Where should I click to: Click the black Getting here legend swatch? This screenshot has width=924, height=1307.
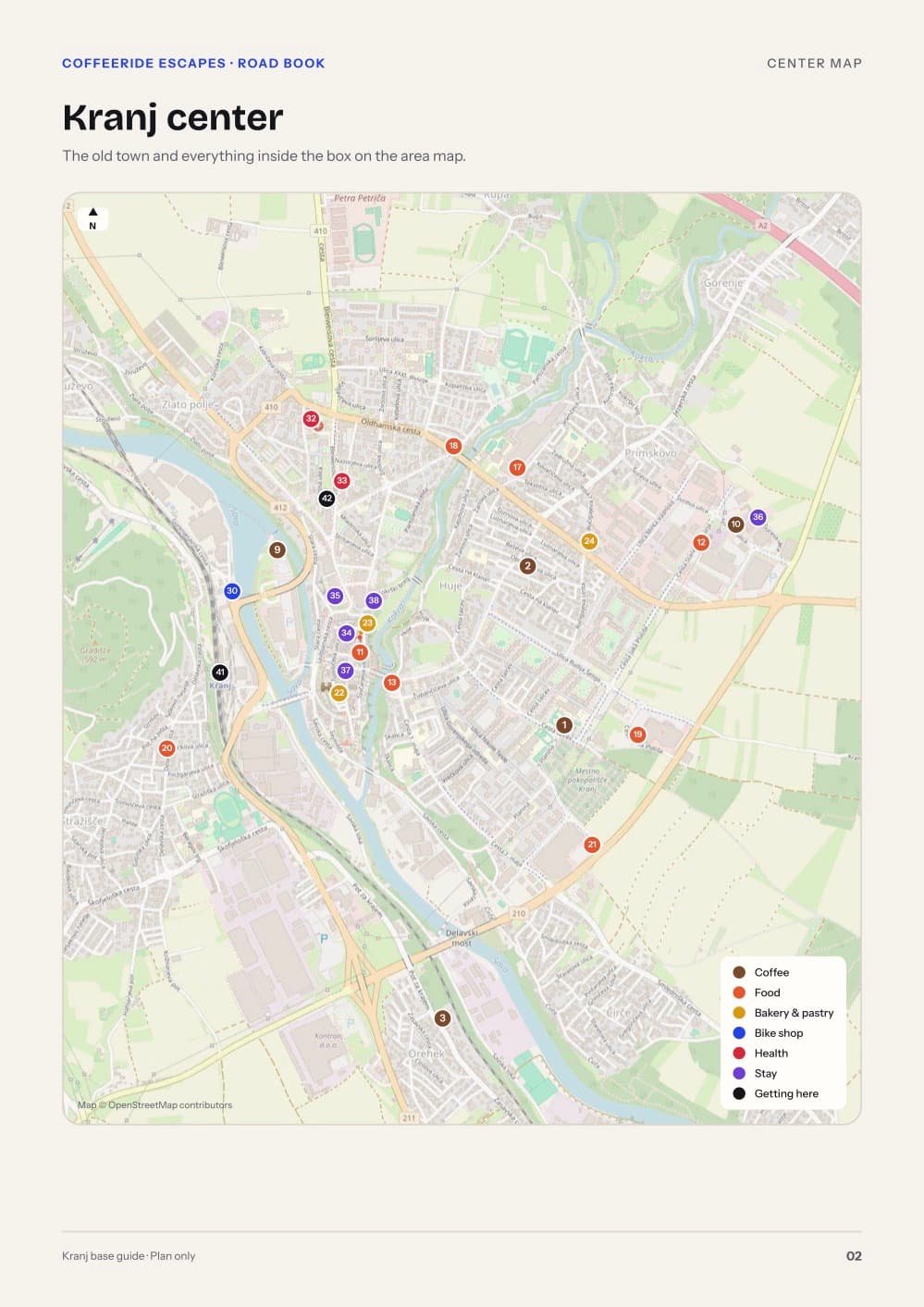[x=739, y=1093]
